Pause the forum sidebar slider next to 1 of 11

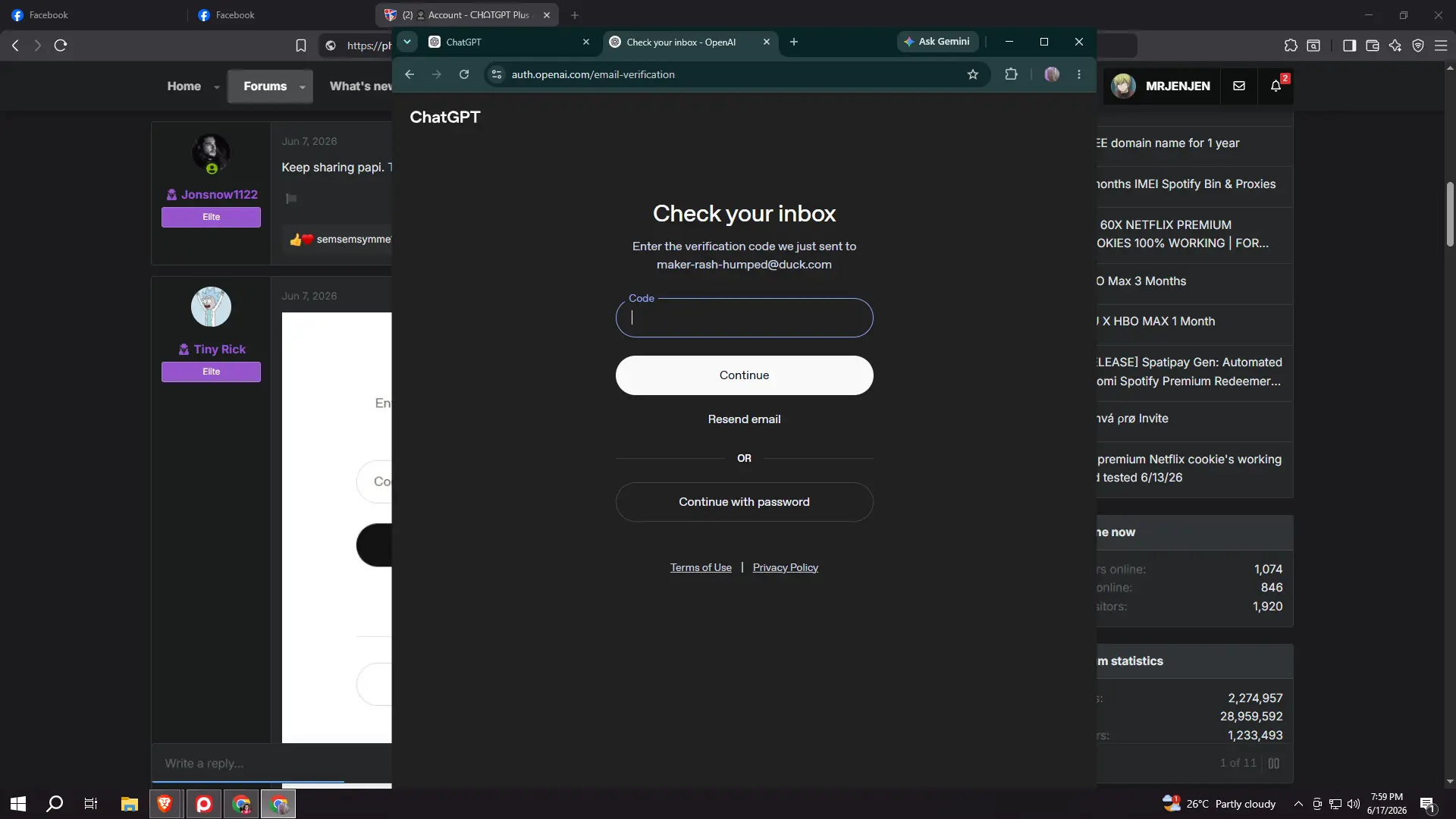[x=1274, y=763]
